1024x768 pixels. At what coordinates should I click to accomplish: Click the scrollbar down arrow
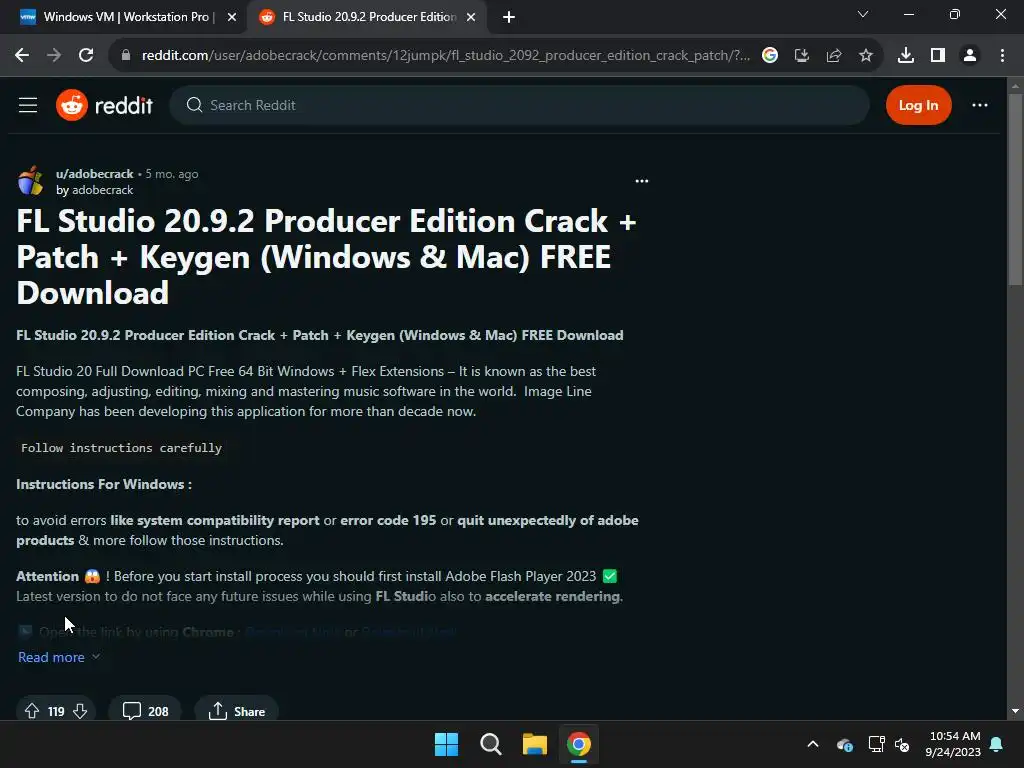click(x=1015, y=711)
